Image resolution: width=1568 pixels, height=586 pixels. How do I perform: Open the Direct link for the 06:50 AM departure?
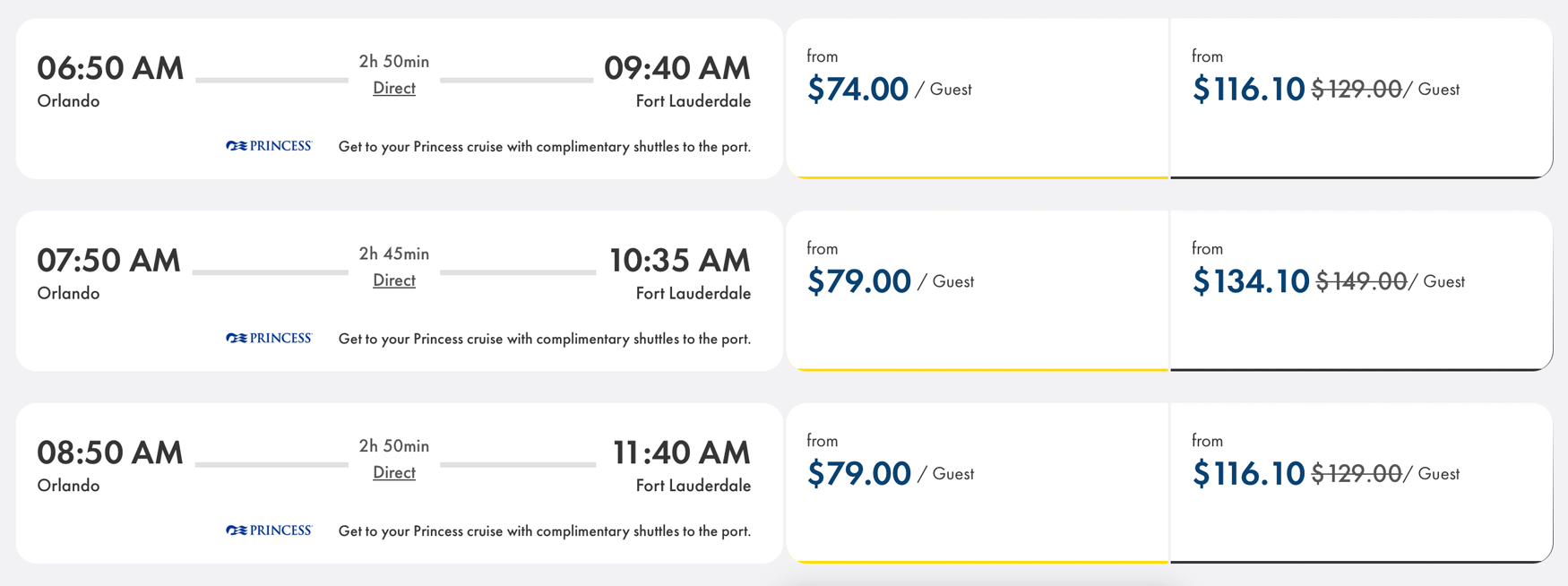(393, 88)
